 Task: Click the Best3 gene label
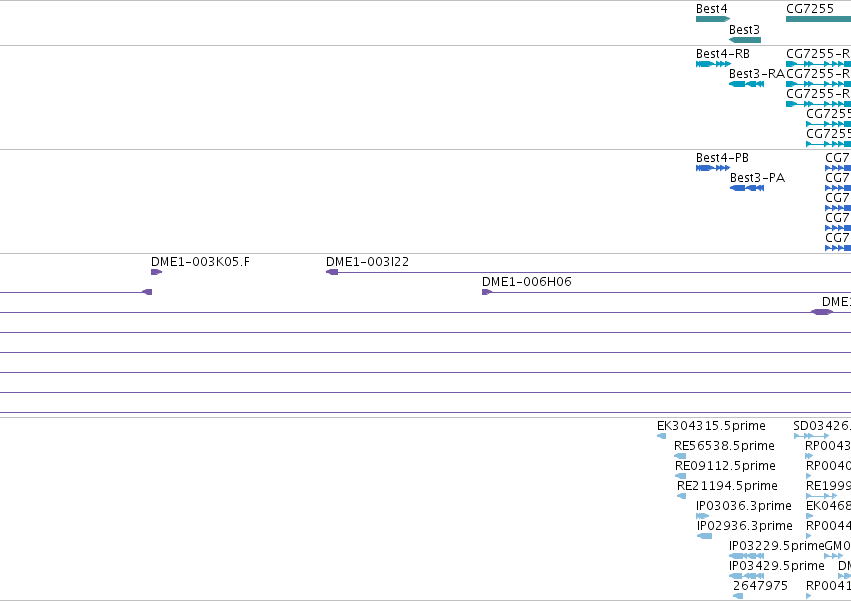point(744,29)
